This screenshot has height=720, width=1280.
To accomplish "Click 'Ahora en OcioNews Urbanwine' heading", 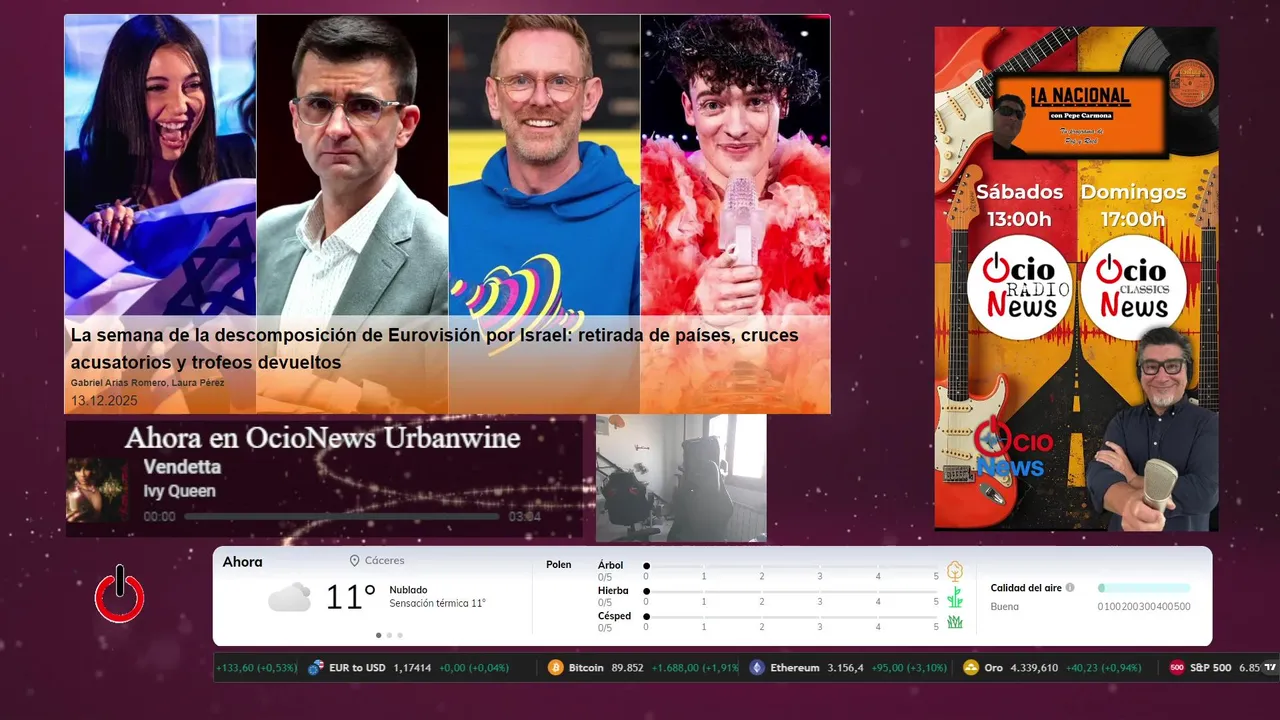I will [x=322, y=438].
